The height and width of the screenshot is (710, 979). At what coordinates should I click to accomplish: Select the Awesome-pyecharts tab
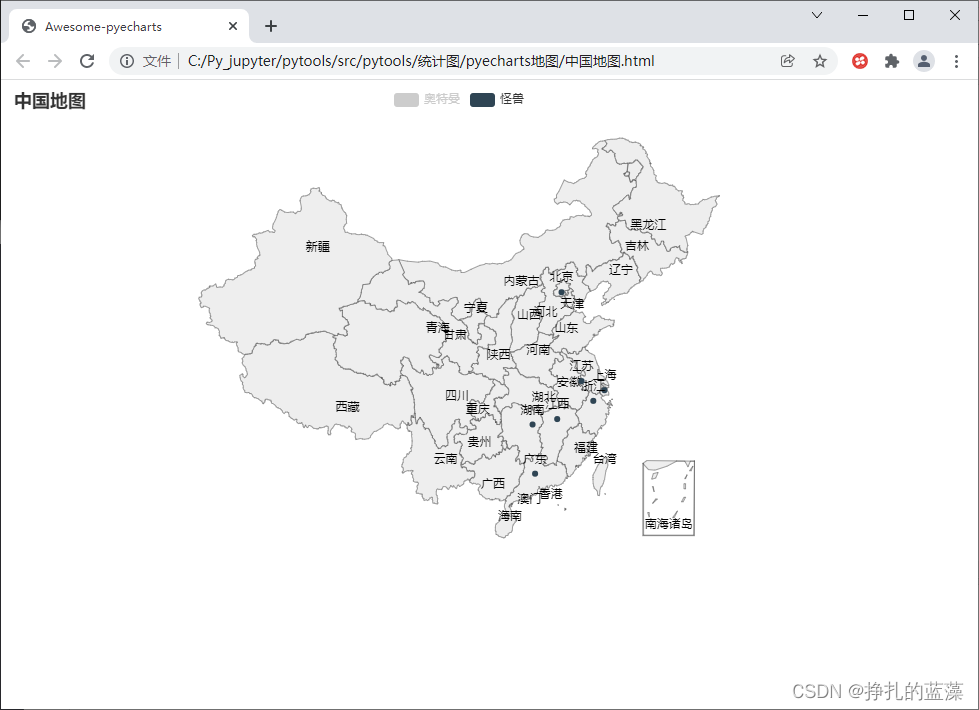point(120,26)
